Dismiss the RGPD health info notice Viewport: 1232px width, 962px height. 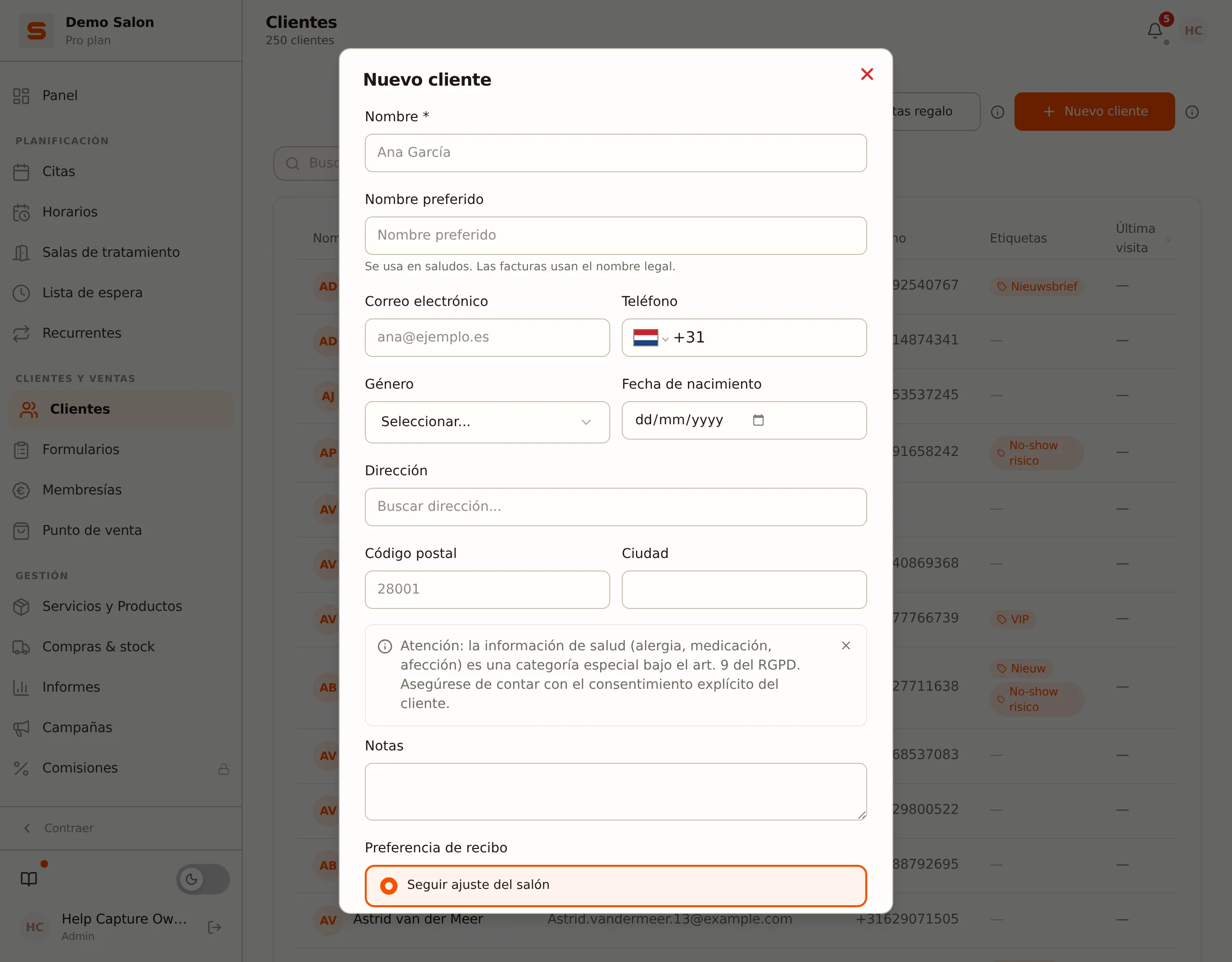[846, 646]
